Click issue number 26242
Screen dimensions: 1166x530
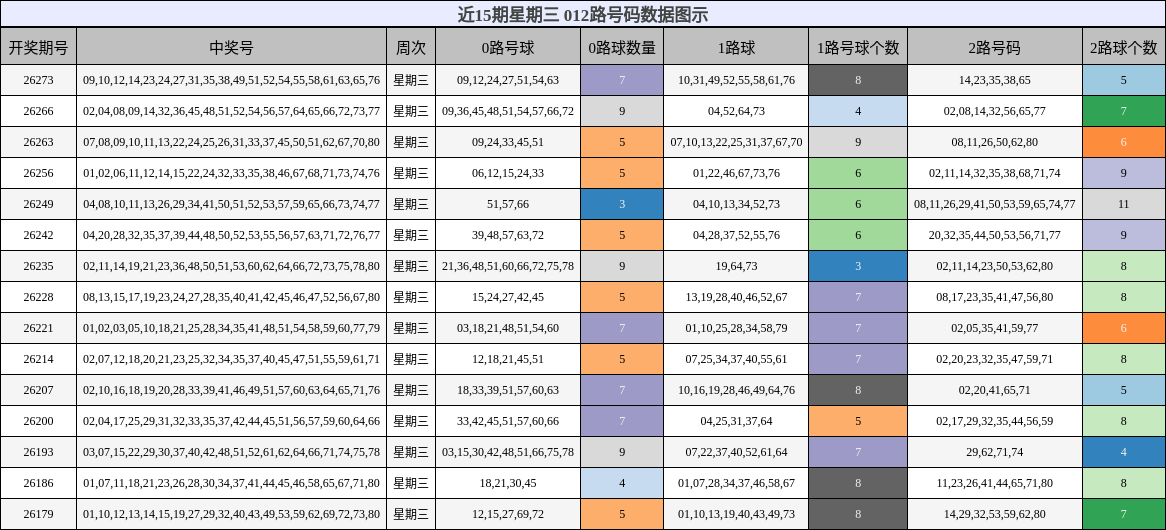[38, 235]
